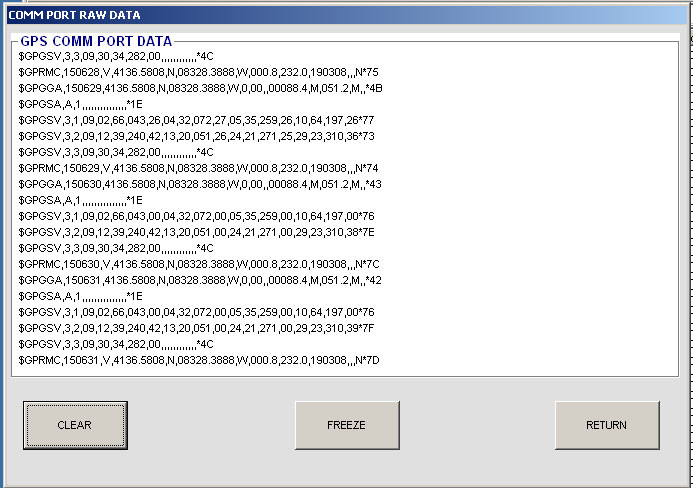Select the $GPRMC,150631 line ending N*7D

[x=199, y=360]
